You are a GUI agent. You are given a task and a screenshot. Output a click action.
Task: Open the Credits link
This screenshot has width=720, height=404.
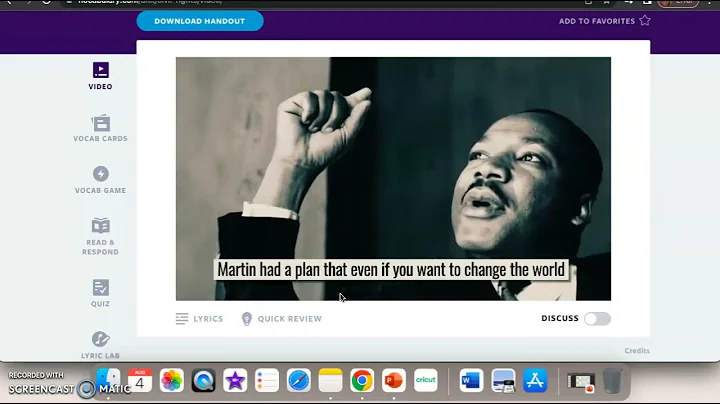pyautogui.click(x=637, y=351)
